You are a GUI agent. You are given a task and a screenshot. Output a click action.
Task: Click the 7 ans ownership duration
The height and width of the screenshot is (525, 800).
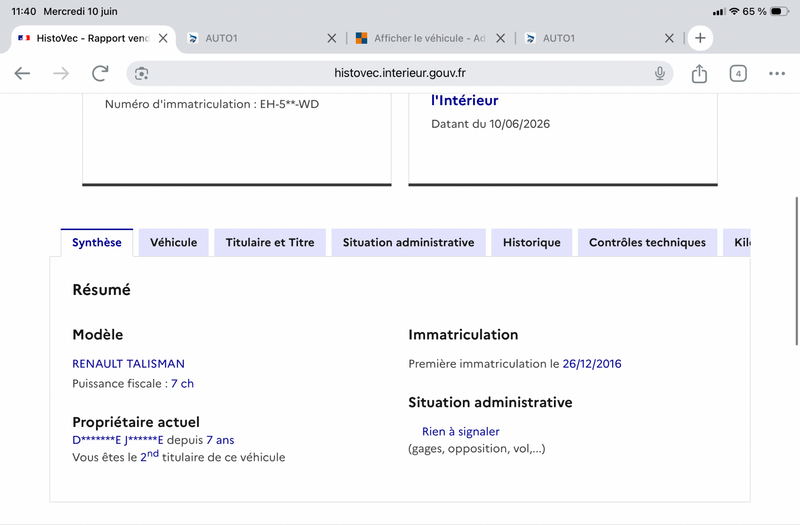(220, 440)
